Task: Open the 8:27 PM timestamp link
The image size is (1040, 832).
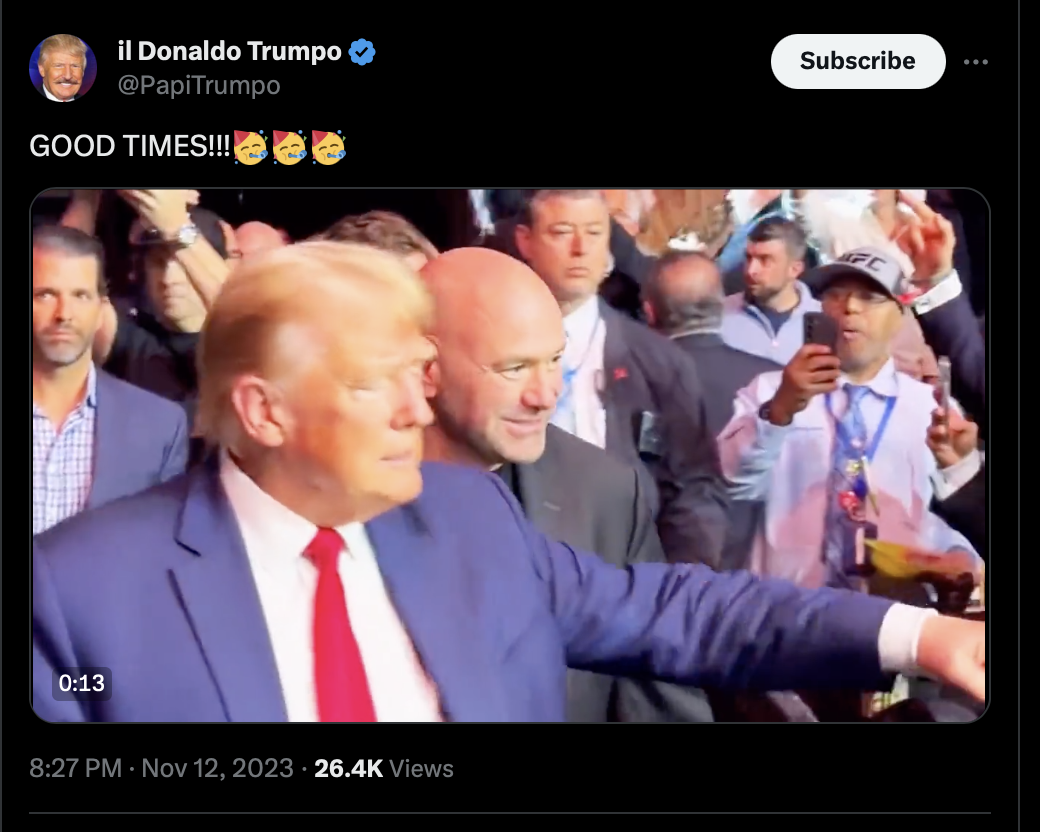Action: click(x=76, y=768)
